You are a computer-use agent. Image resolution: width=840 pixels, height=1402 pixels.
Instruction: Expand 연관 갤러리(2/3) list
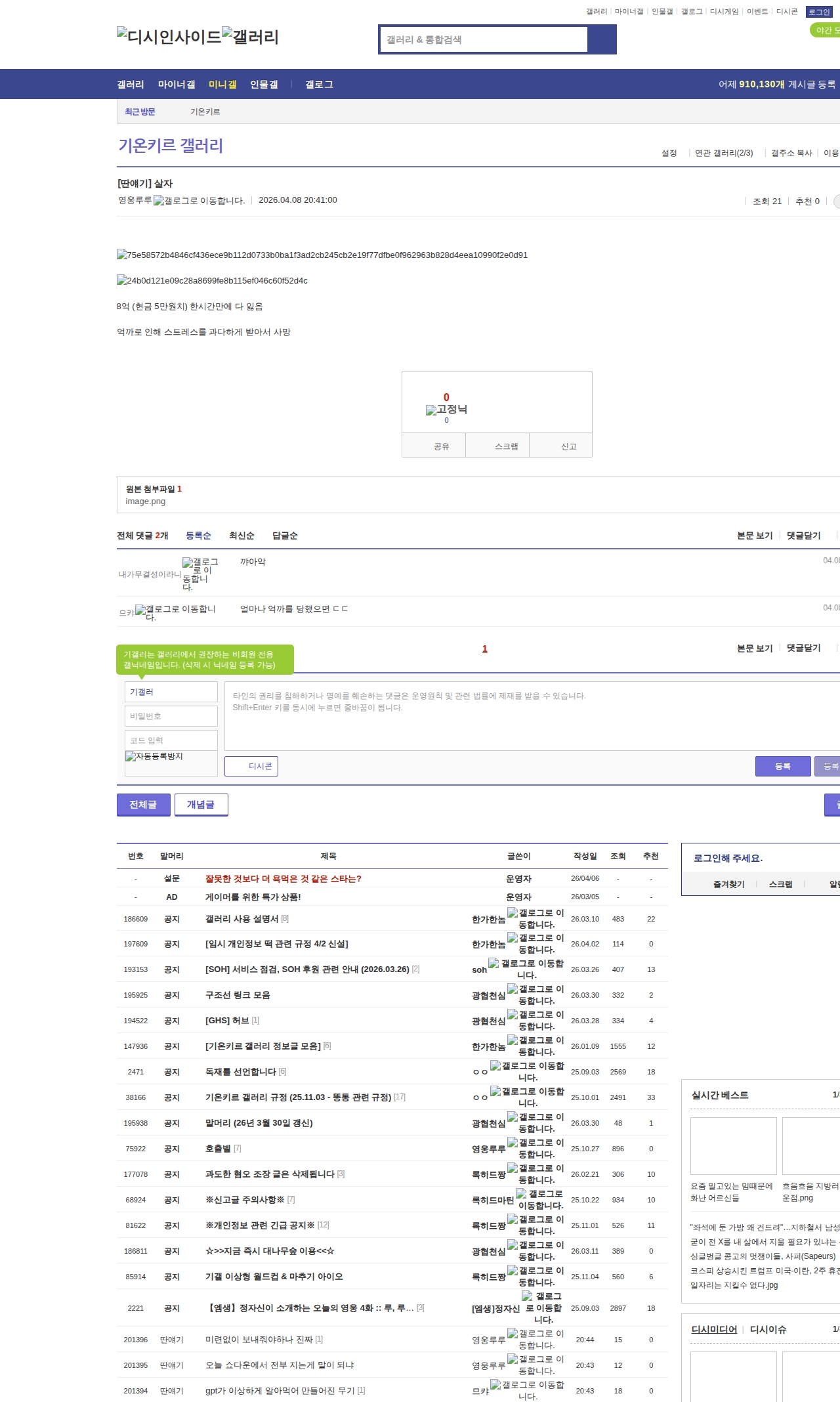723,153
